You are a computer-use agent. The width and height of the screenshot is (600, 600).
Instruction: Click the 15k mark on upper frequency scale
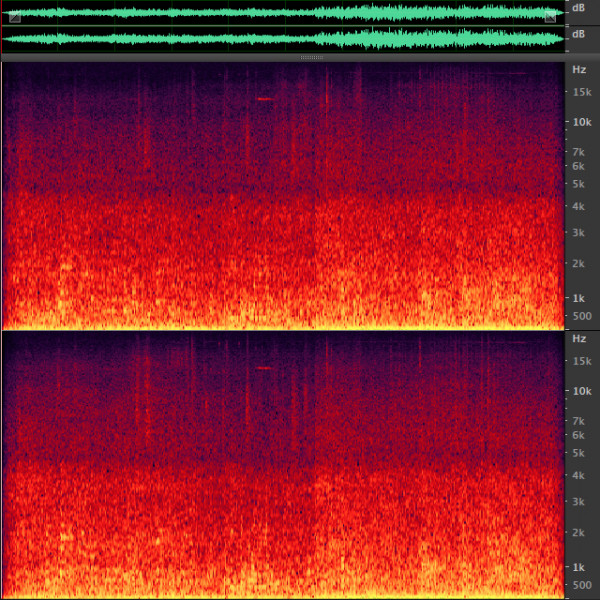pyautogui.click(x=582, y=92)
